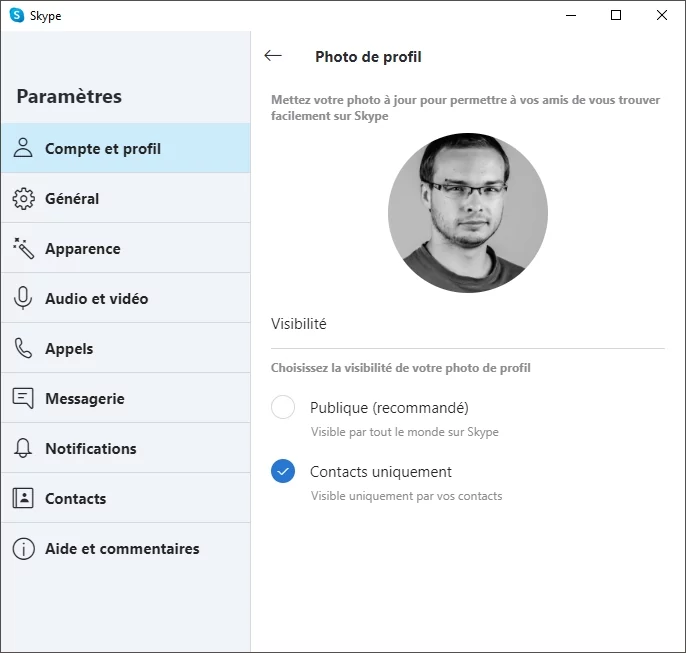The image size is (686, 653).
Task: Click the Contacts uniquement label text
Action: click(381, 472)
